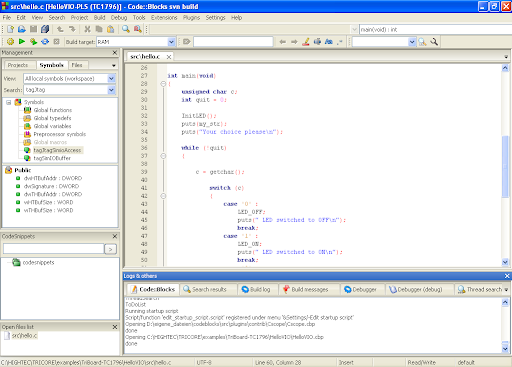Image resolution: width=512 pixels, height=367 pixels.
Task: Open the Settings menu
Action: (215, 18)
